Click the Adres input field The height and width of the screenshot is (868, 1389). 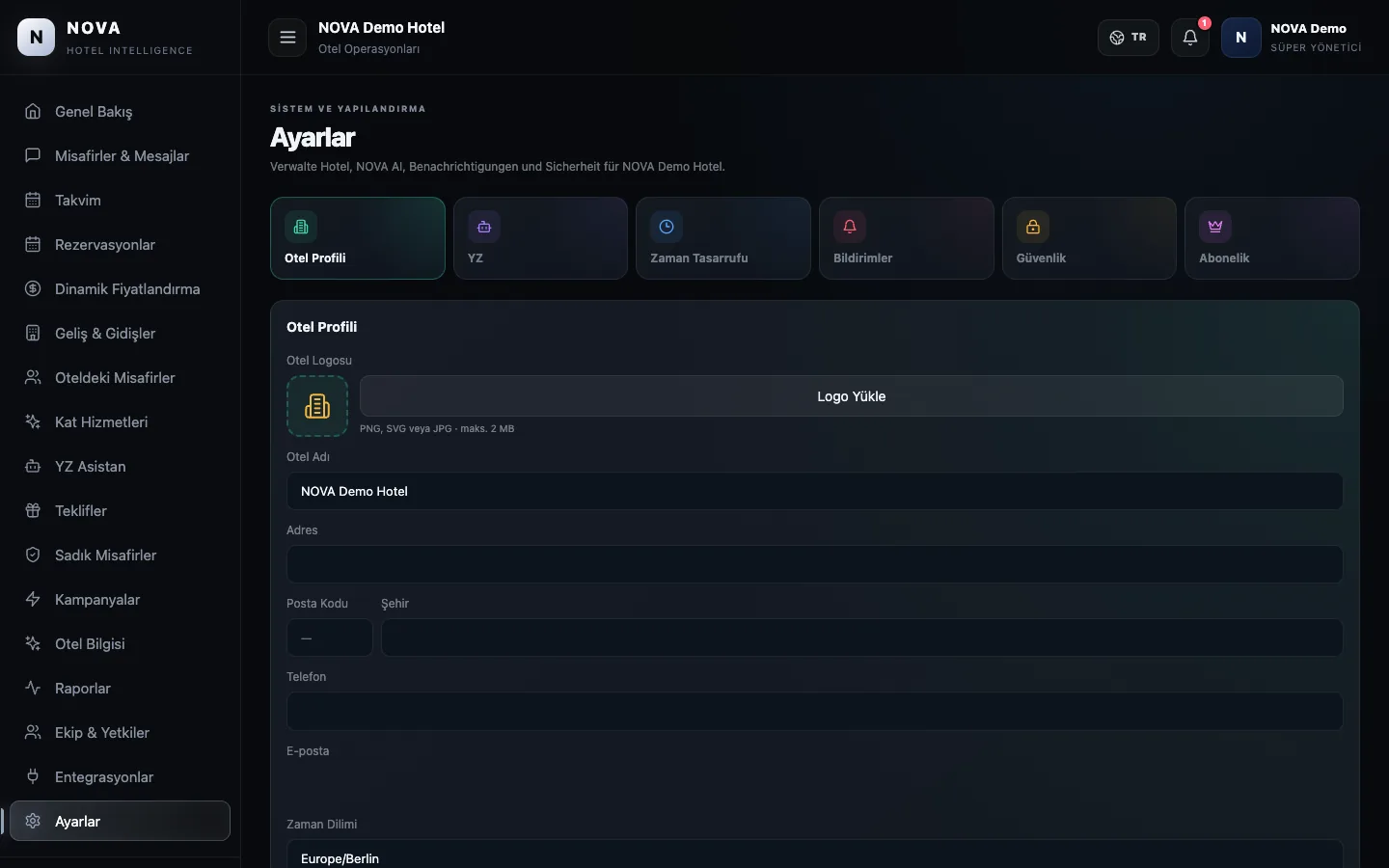(x=815, y=564)
